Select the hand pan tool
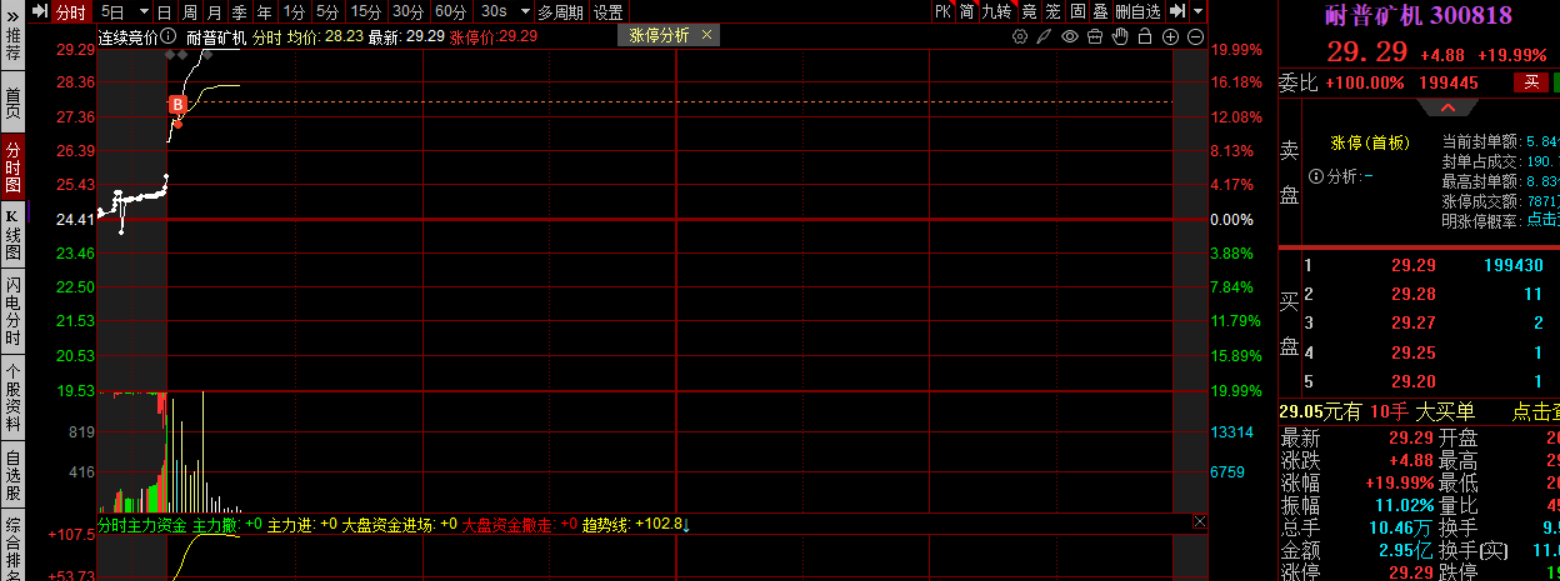The image size is (1560, 581). click(x=1120, y=37)
